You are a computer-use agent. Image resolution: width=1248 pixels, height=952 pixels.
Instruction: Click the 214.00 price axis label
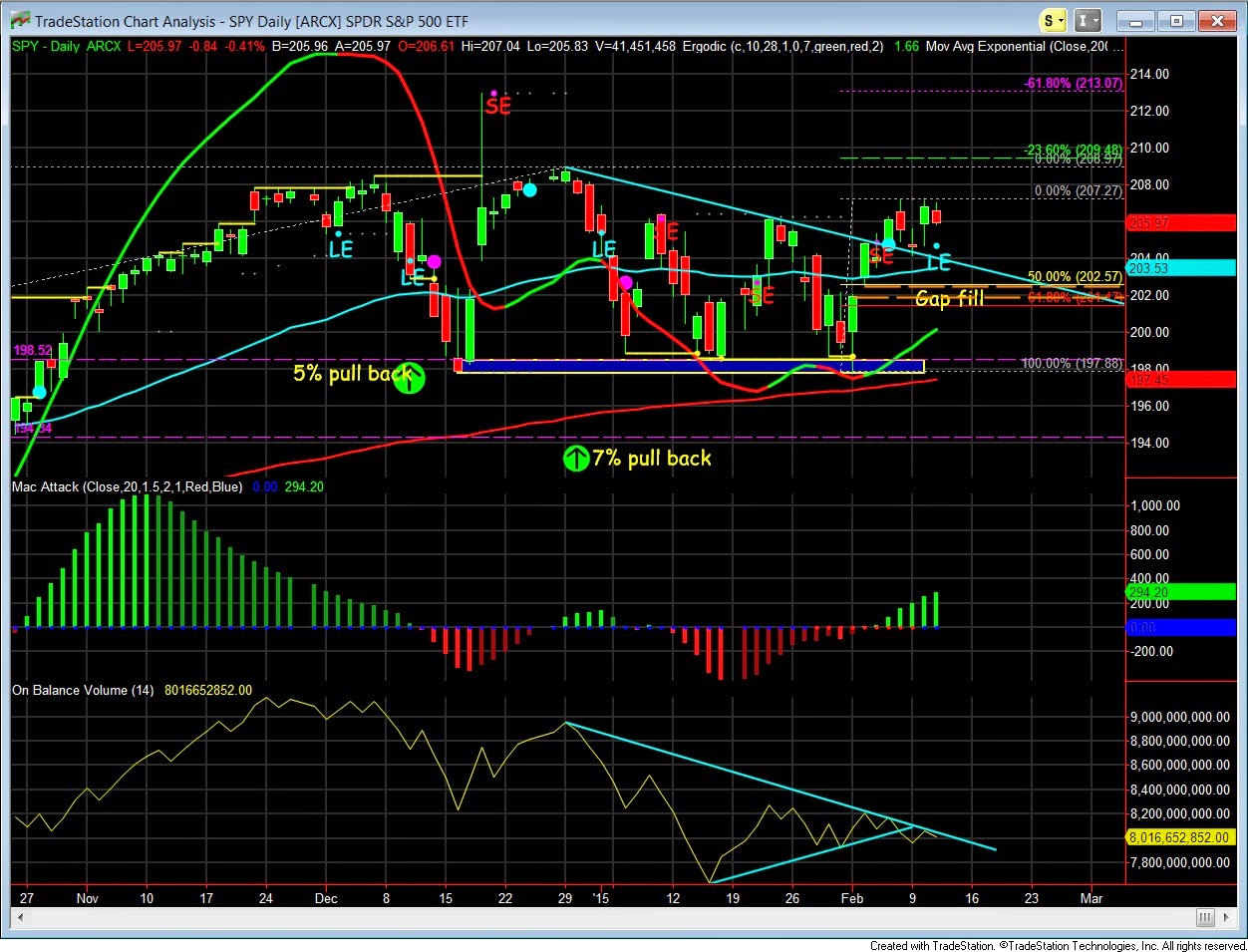tap(1149, 75)
